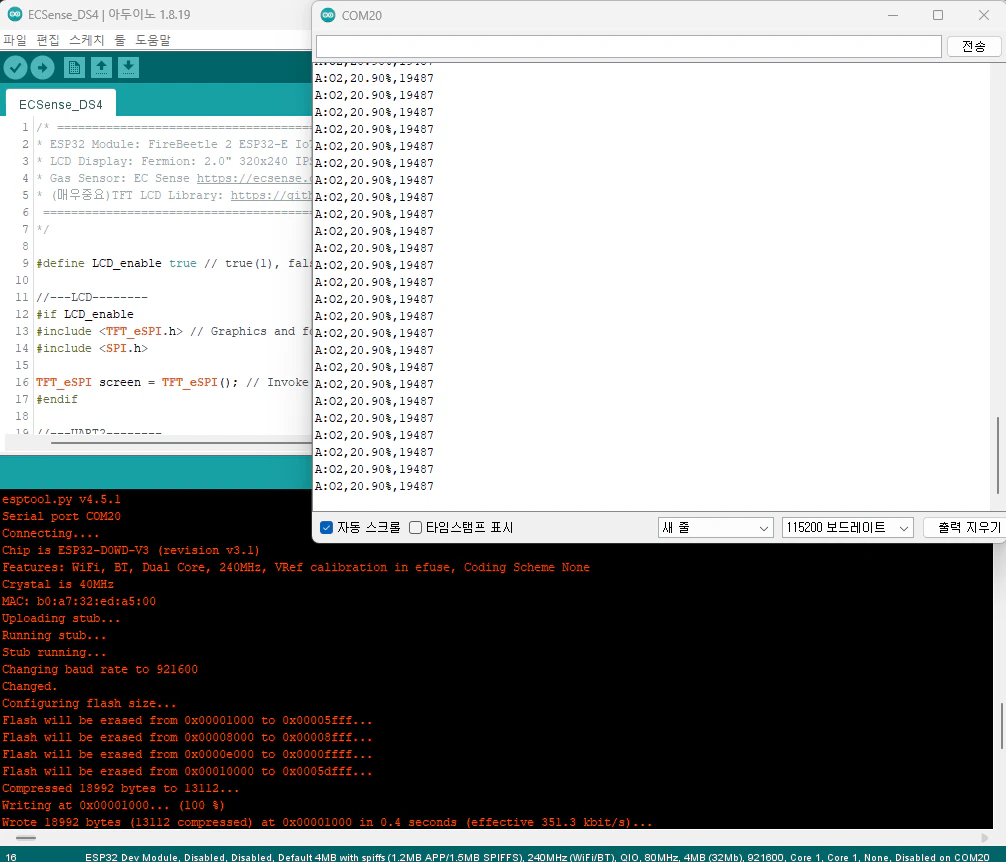Click 'Chip is ESP32-D0WD-V3' console line

(130, 550)
